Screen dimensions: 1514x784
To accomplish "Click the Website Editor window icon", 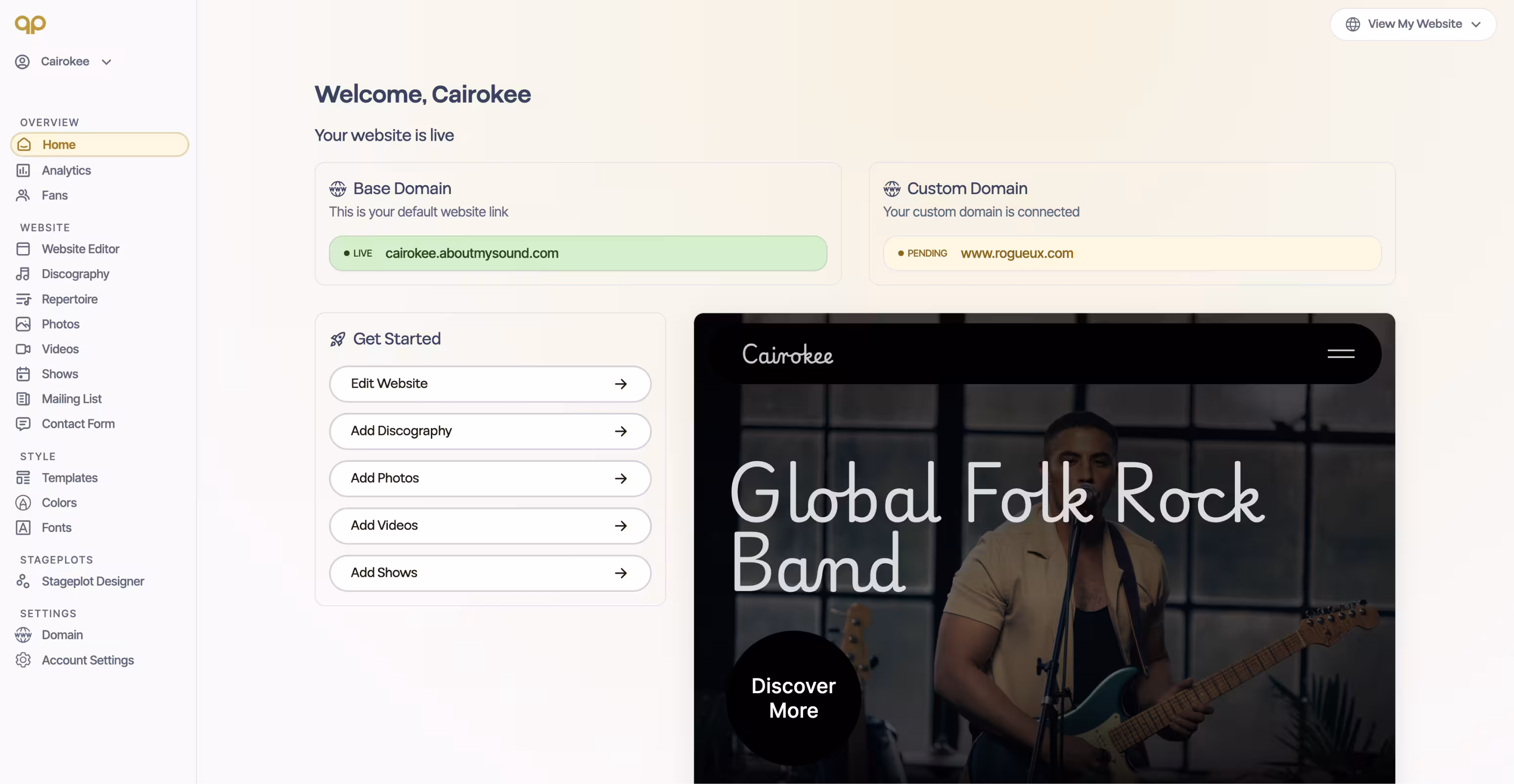I will pos(23,249).
